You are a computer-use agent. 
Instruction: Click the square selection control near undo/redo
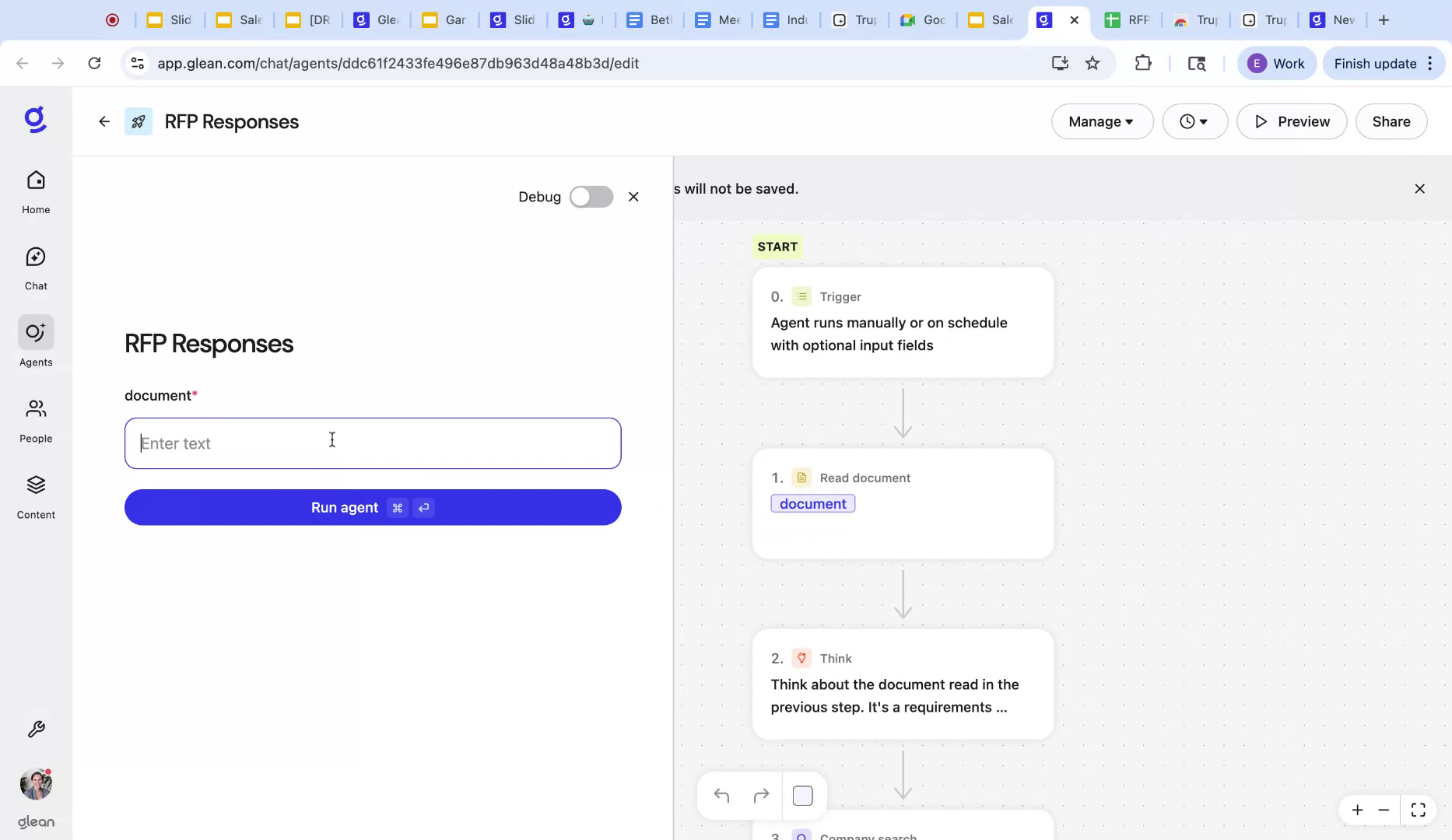802,795
